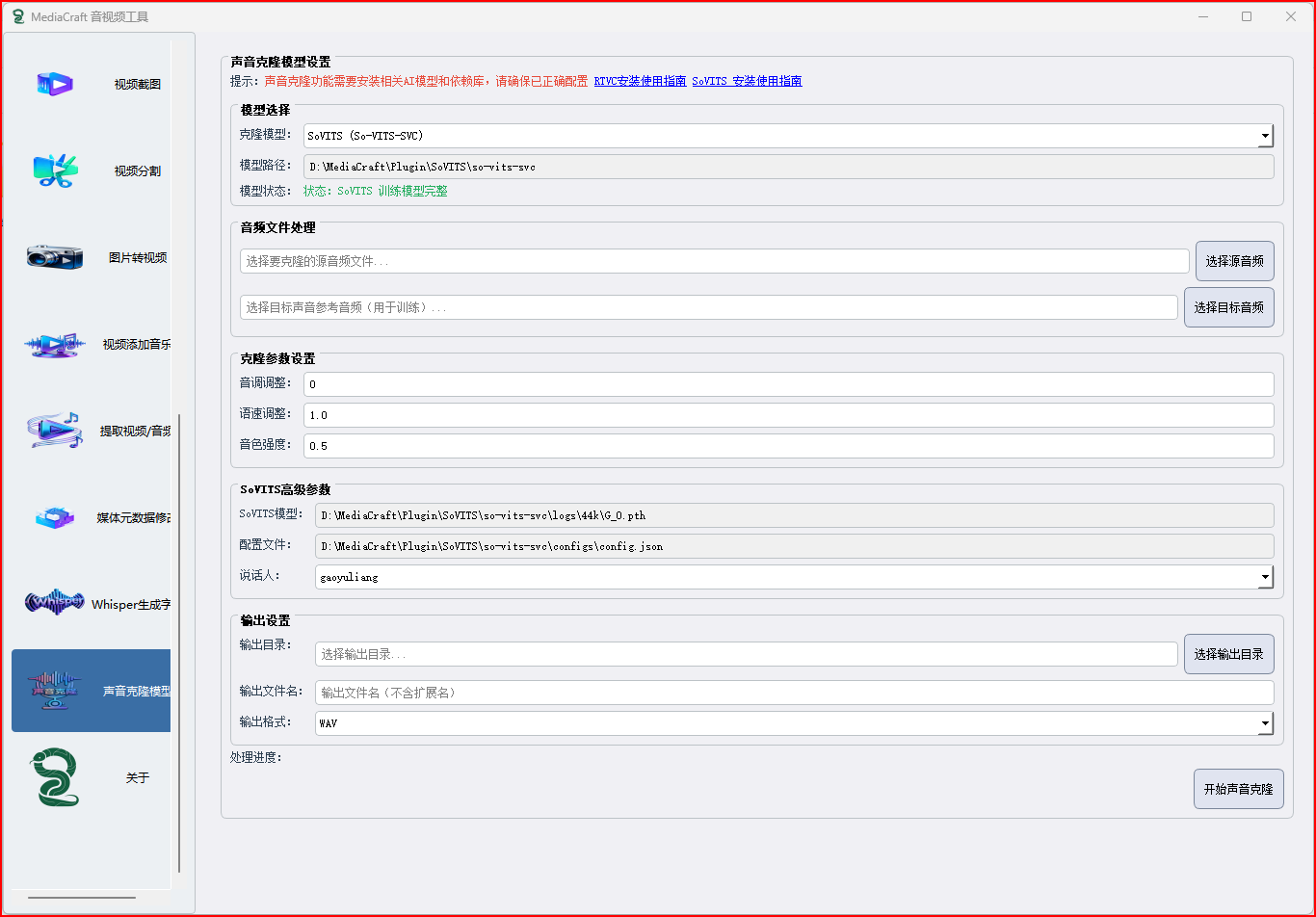Screen dimensions: 1316x917
Task: Open the Whisper subtitle generation icon
Action: 55,604
